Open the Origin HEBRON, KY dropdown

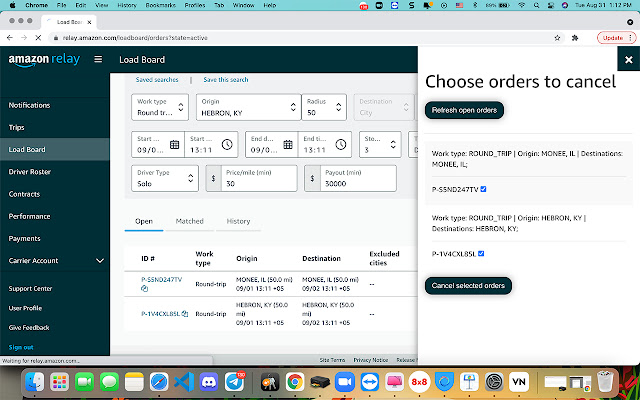click(x=249, y=107)
